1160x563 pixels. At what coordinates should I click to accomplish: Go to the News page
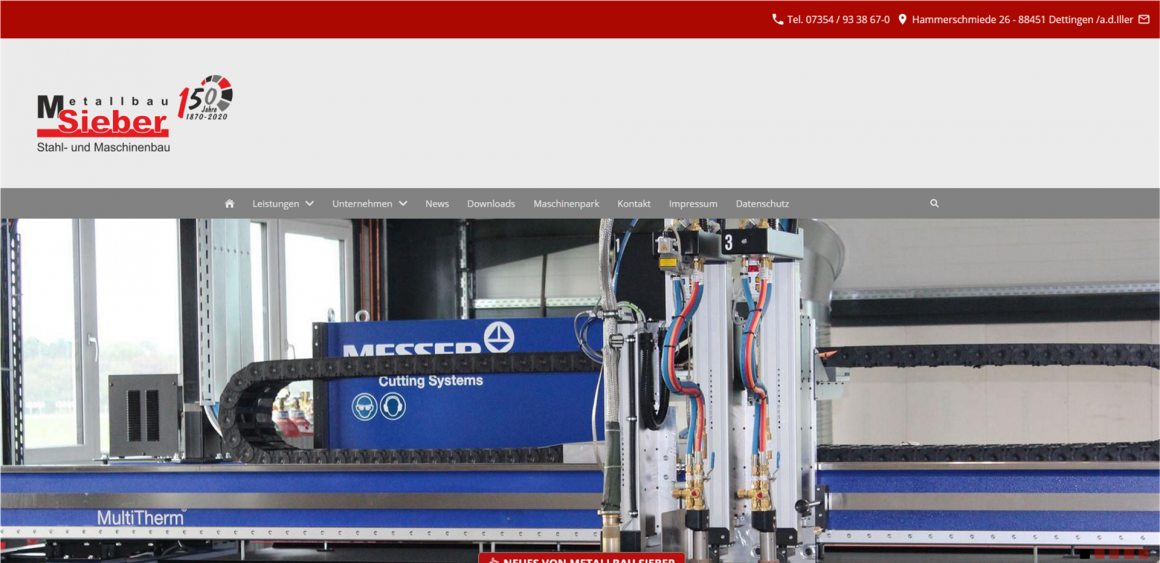(437, 204)
